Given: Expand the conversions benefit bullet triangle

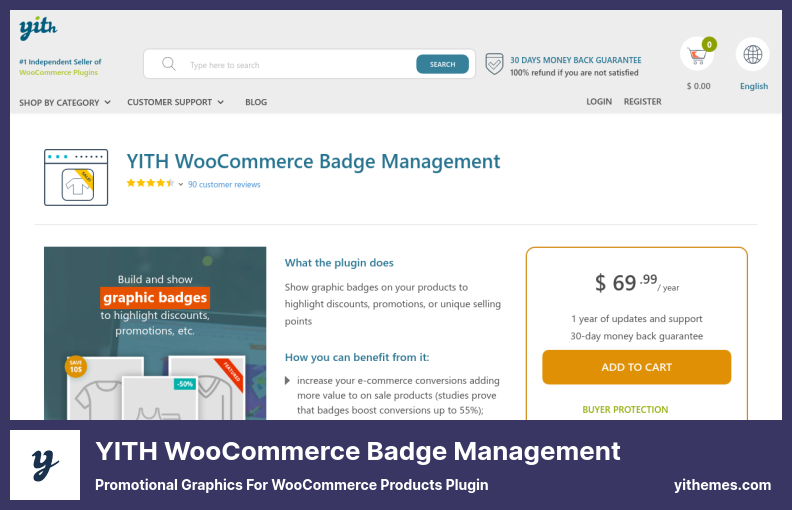Looking at the screenshot, I should coord(287,380).
